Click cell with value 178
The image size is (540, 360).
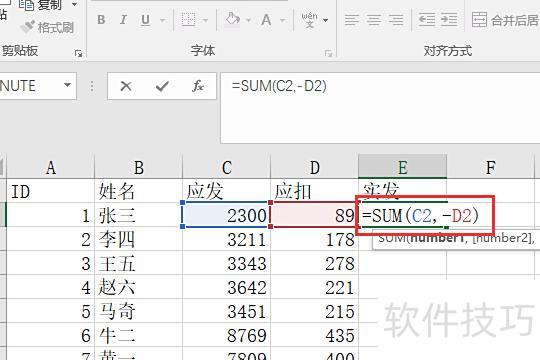tap(314, 239)
